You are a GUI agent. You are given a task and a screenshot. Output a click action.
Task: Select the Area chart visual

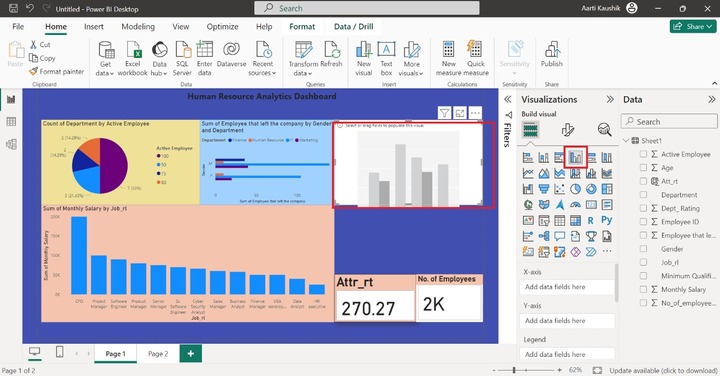(544, 174)
